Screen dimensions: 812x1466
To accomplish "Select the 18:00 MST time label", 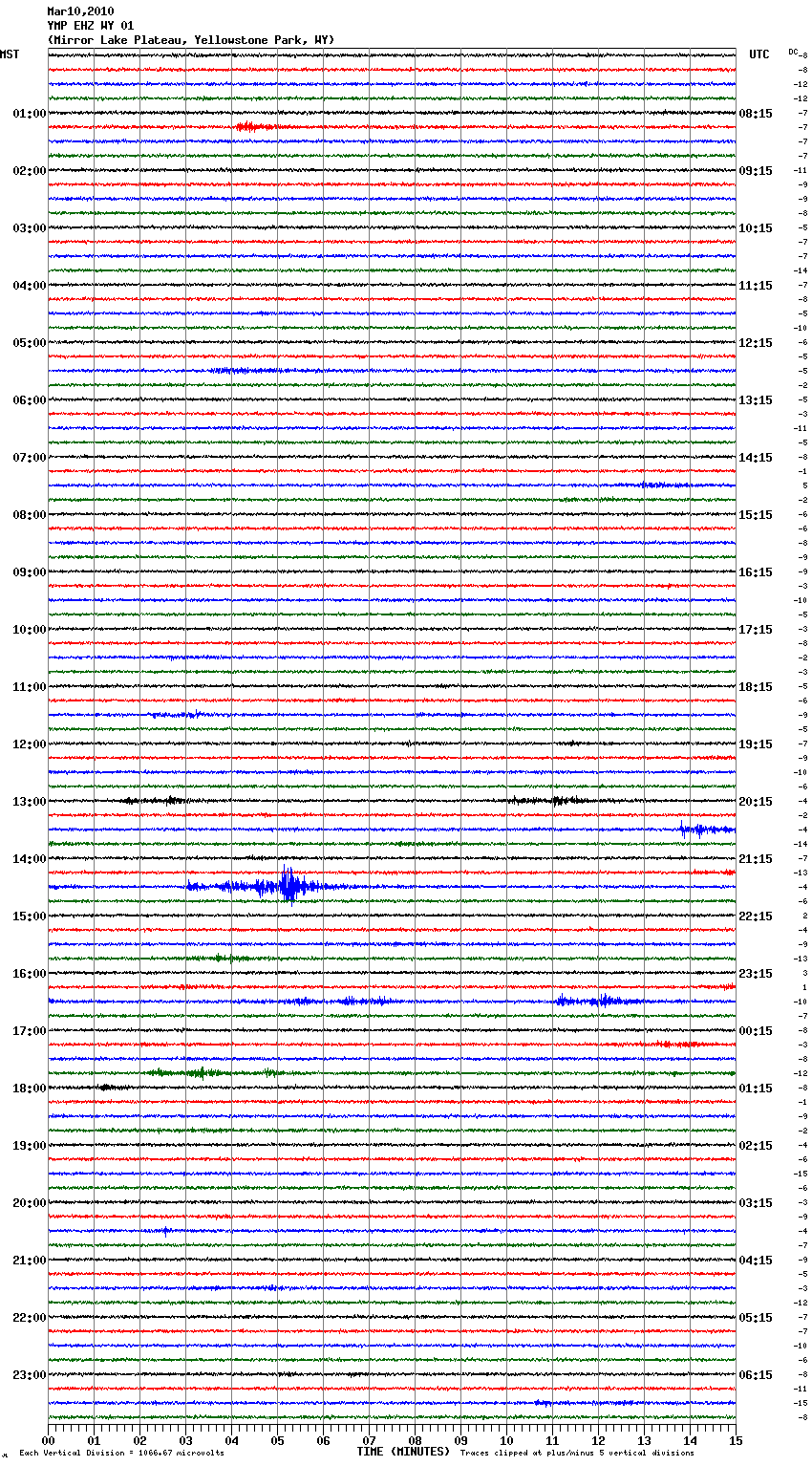I will pos(30,1089).
